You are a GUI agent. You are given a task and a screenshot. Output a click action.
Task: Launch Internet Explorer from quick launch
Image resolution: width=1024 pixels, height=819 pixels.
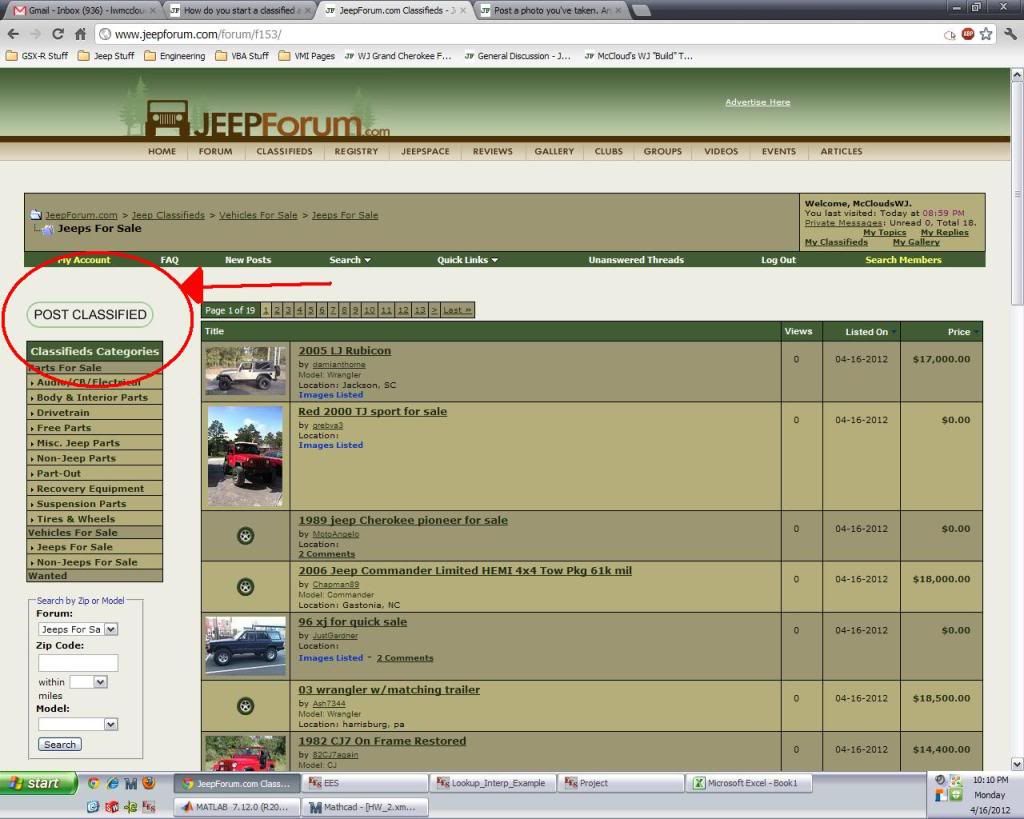point(112,782)
